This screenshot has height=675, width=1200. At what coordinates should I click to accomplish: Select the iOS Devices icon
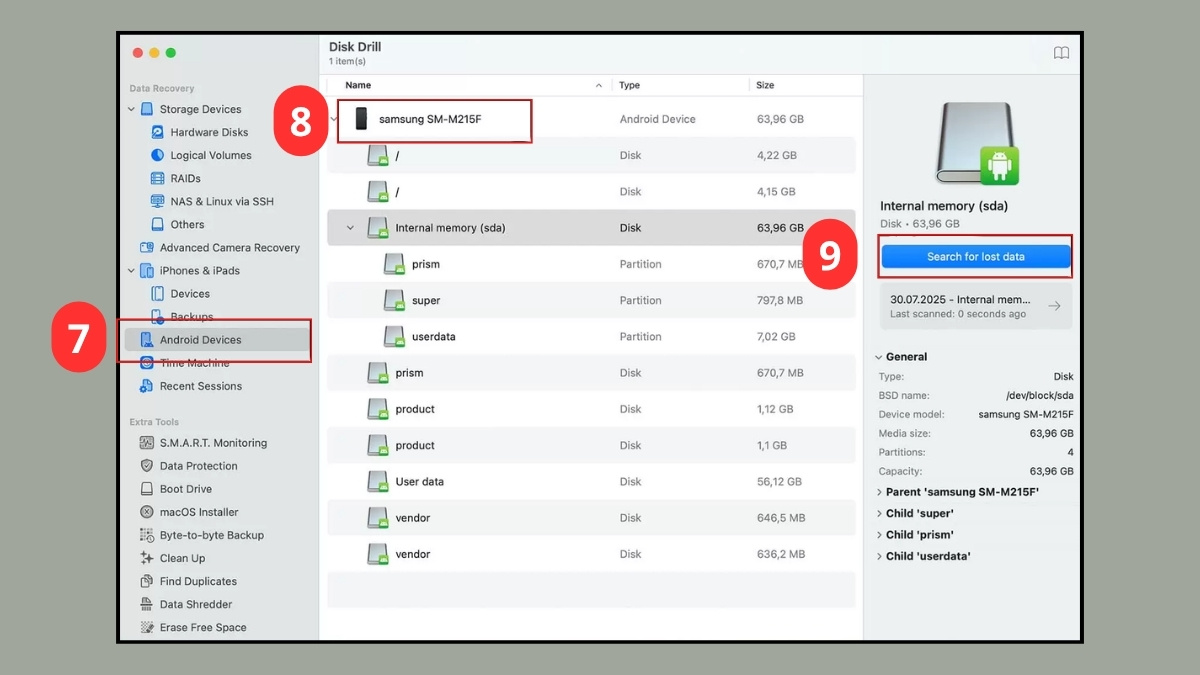157,293
